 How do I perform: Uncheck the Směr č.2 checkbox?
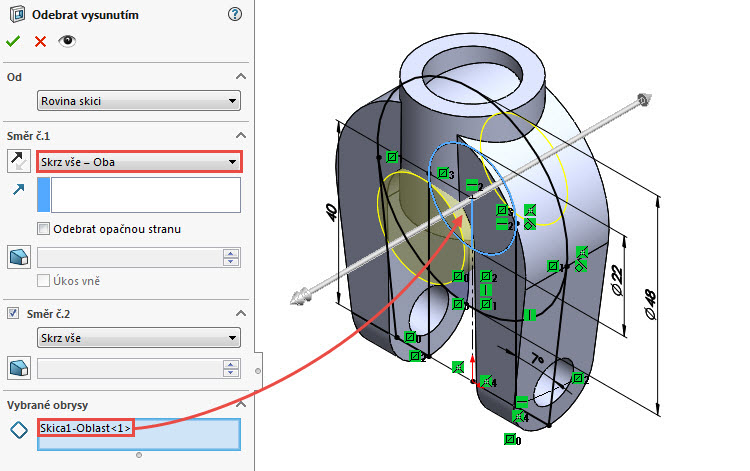[13, 313]
